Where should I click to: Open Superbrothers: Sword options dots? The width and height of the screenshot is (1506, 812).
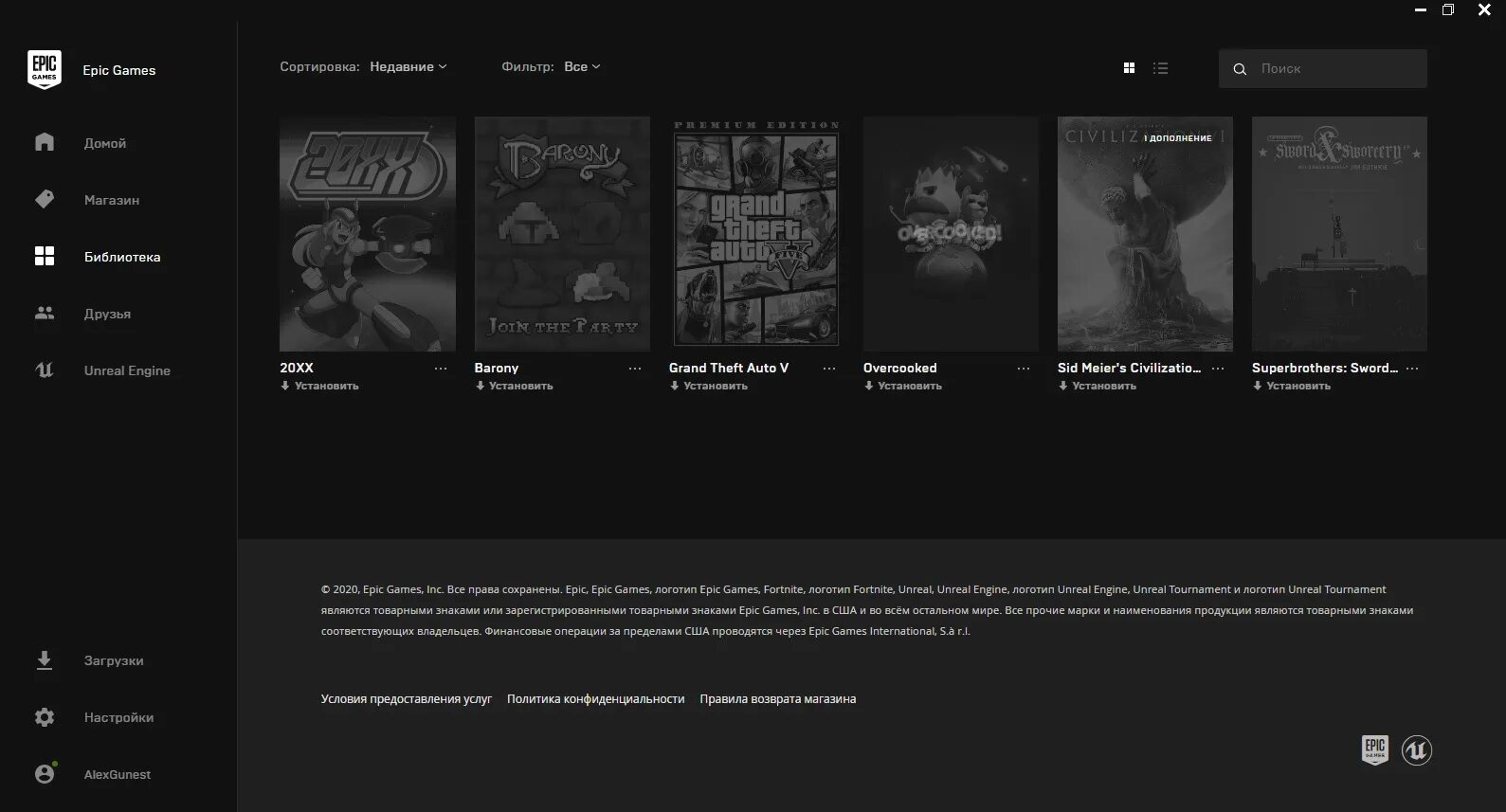[1412, 369]
